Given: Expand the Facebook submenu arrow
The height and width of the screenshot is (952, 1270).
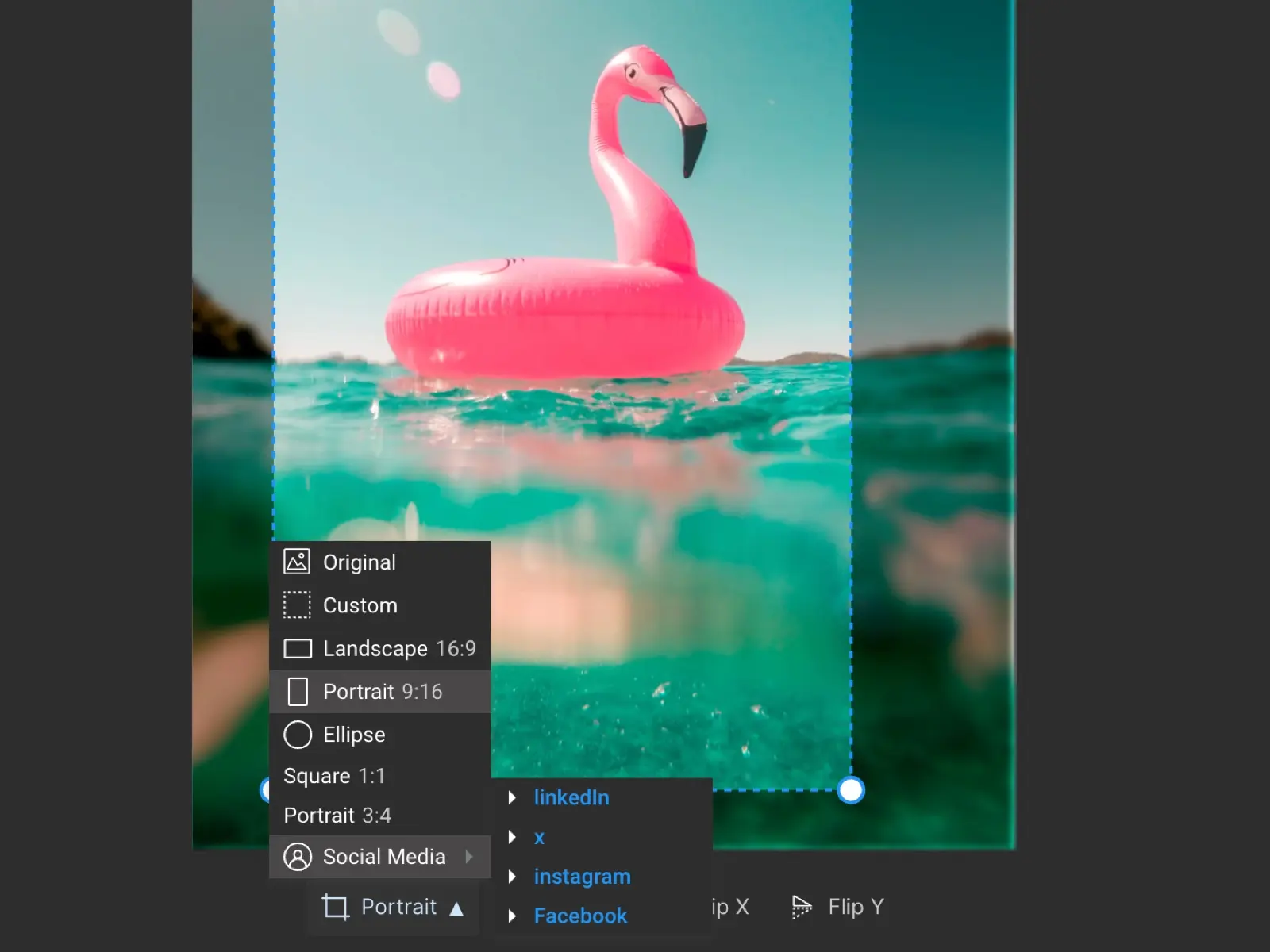Looking at the screenshot, I should click(x=513, y=916).
